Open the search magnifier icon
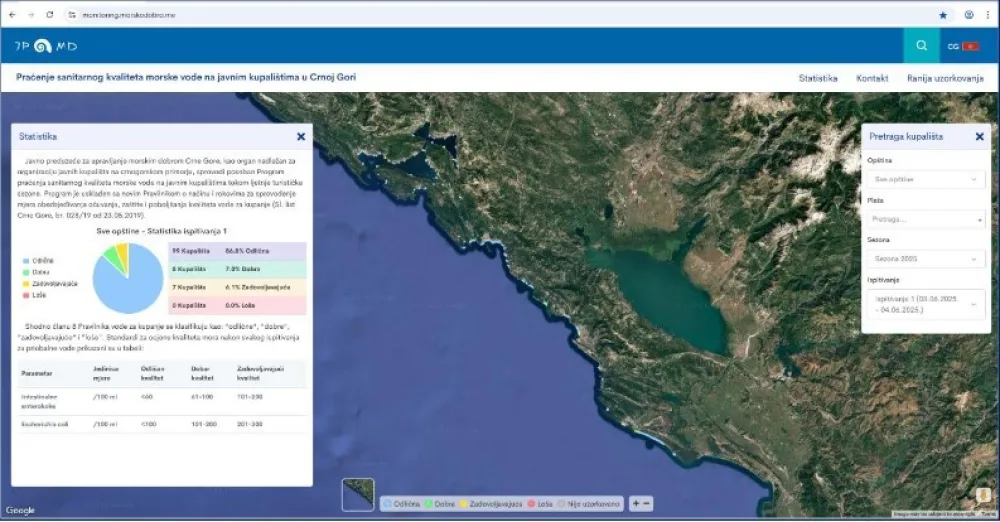 [921, 46]
